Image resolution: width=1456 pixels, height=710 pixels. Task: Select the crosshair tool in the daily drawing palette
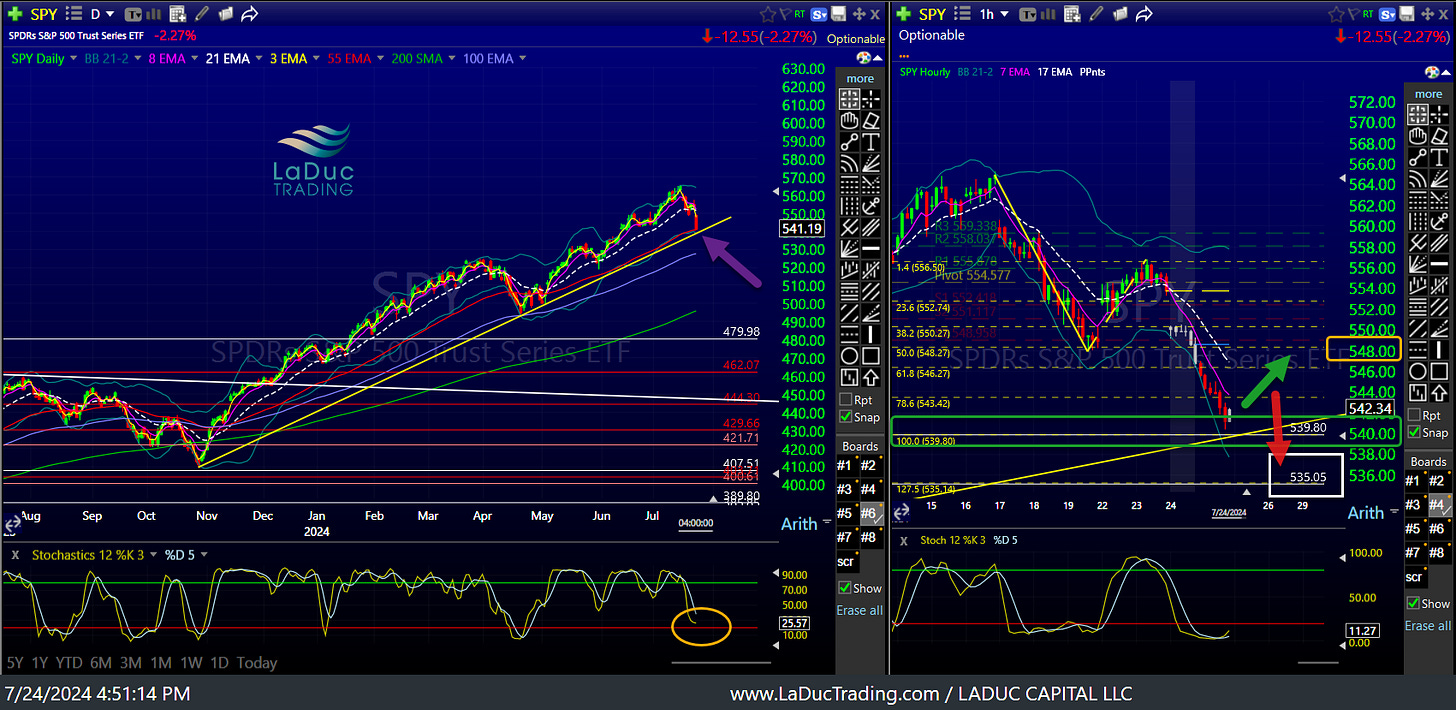click(x=872, y=99)
